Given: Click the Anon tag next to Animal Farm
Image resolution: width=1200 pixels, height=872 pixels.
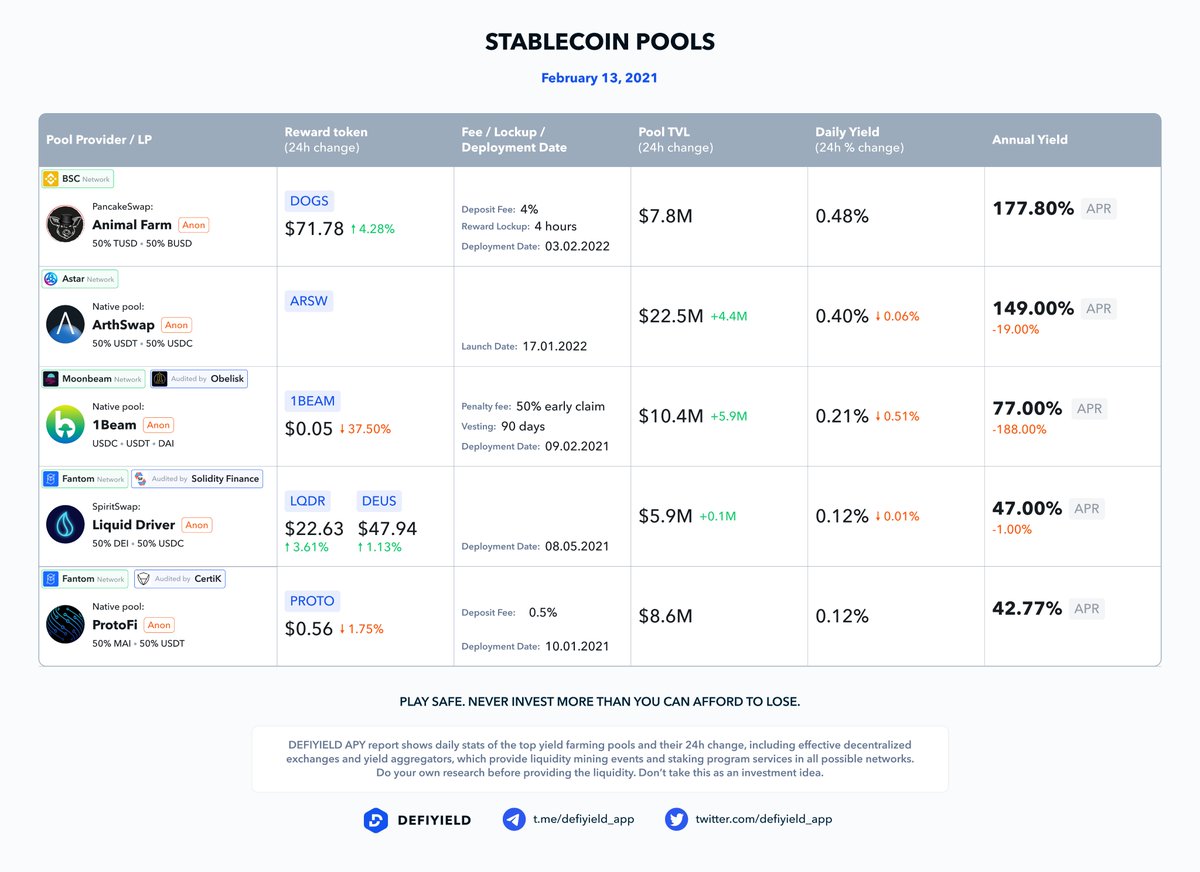Looking at the screenshot, I should 194,225.
